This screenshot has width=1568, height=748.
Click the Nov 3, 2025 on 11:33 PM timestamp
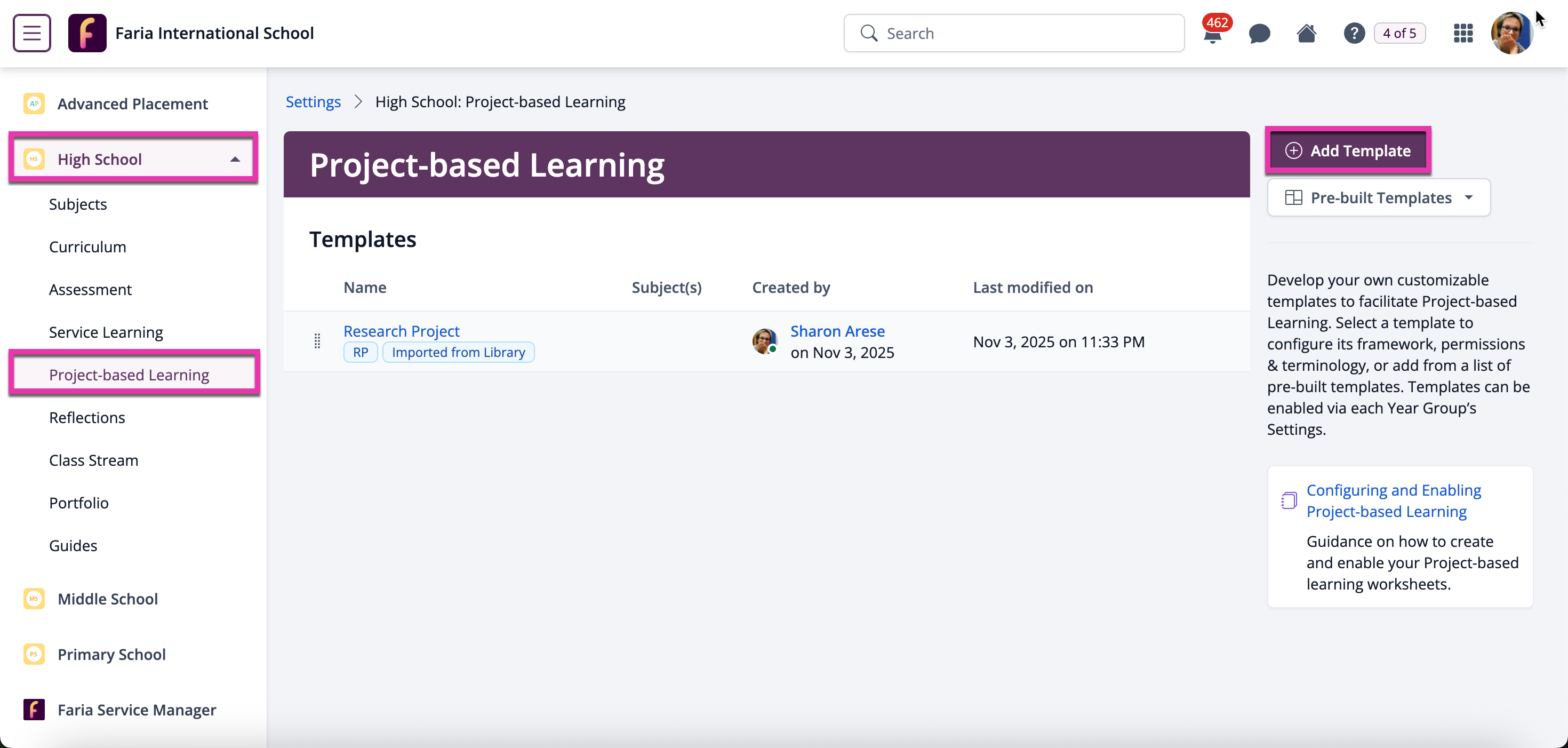[x=1059, y=341]
